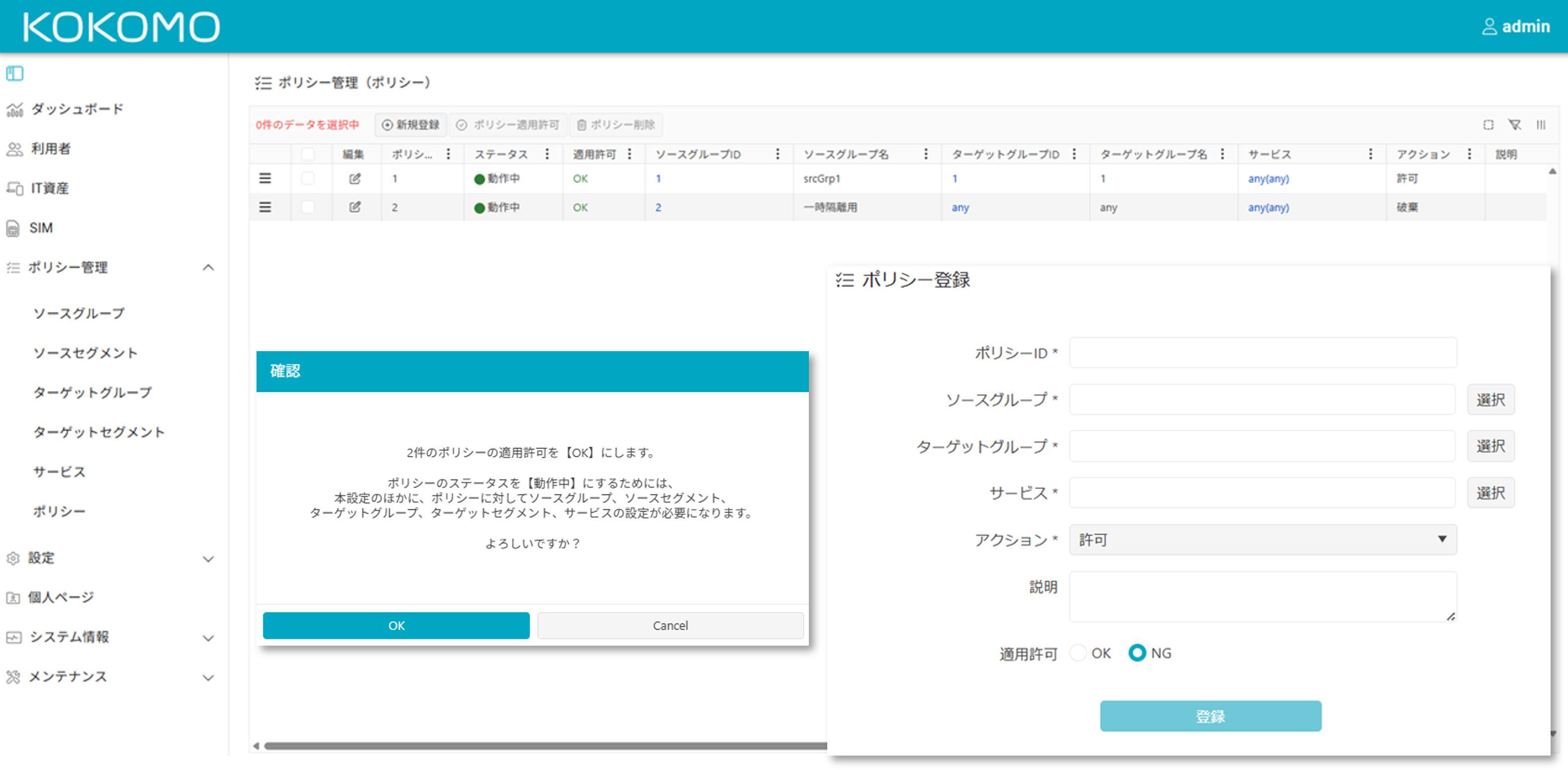This screenshot has height=770, width=1568.
Task: Select the IT資産 sidebar icon
Action: coord(14,188)
